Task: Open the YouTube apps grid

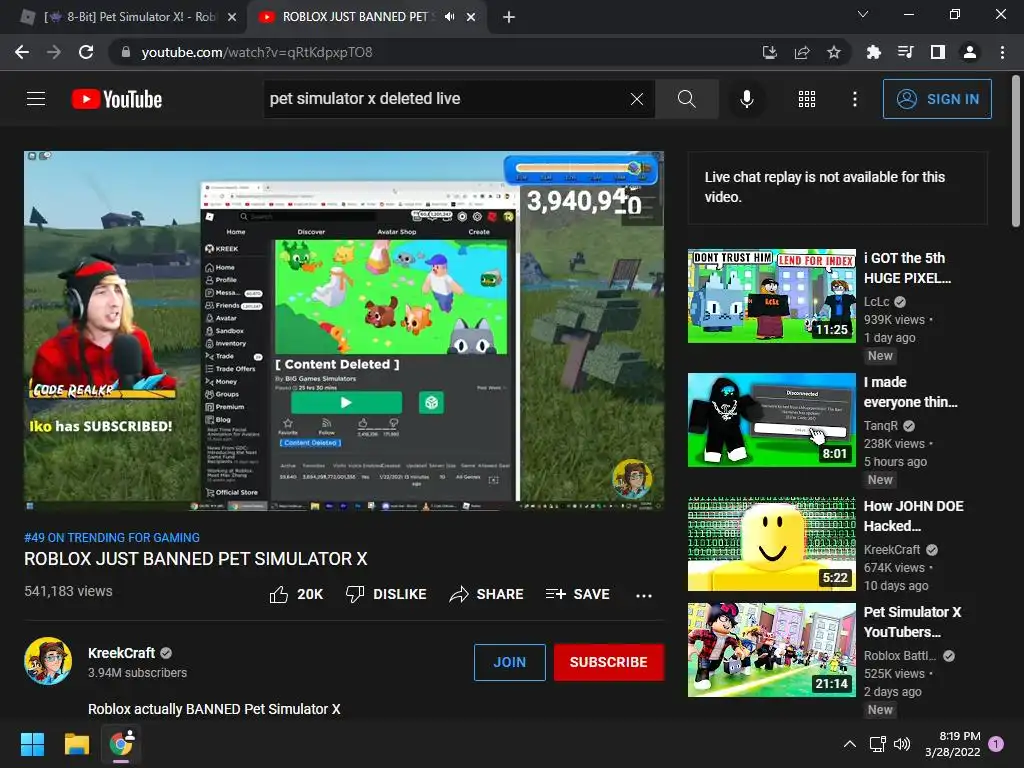Action: [x=807, y=99]
